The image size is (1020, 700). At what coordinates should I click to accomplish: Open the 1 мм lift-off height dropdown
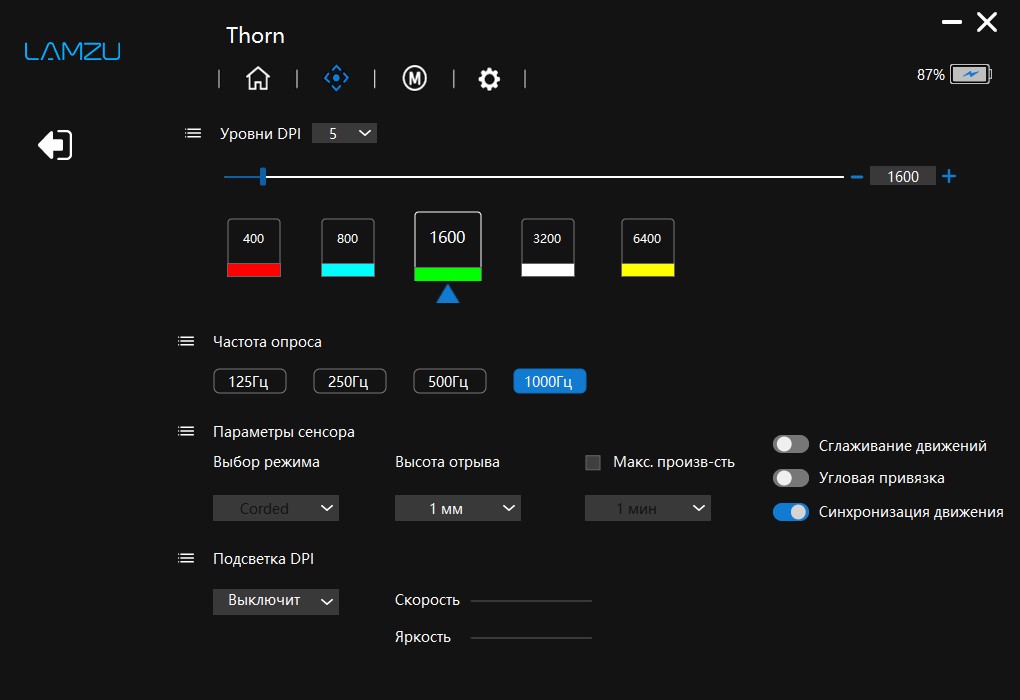(457, 508)
